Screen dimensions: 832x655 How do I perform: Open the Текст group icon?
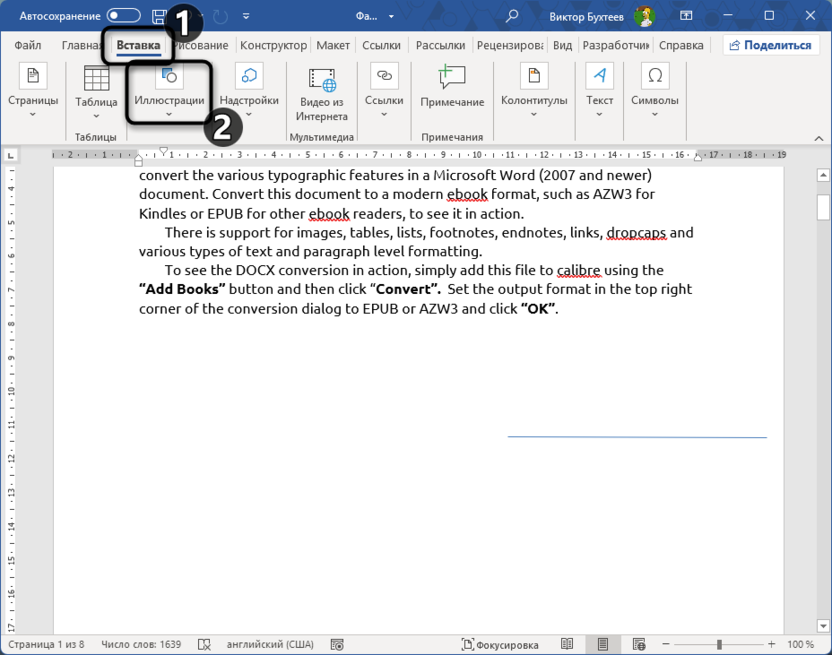click(600, 78)
